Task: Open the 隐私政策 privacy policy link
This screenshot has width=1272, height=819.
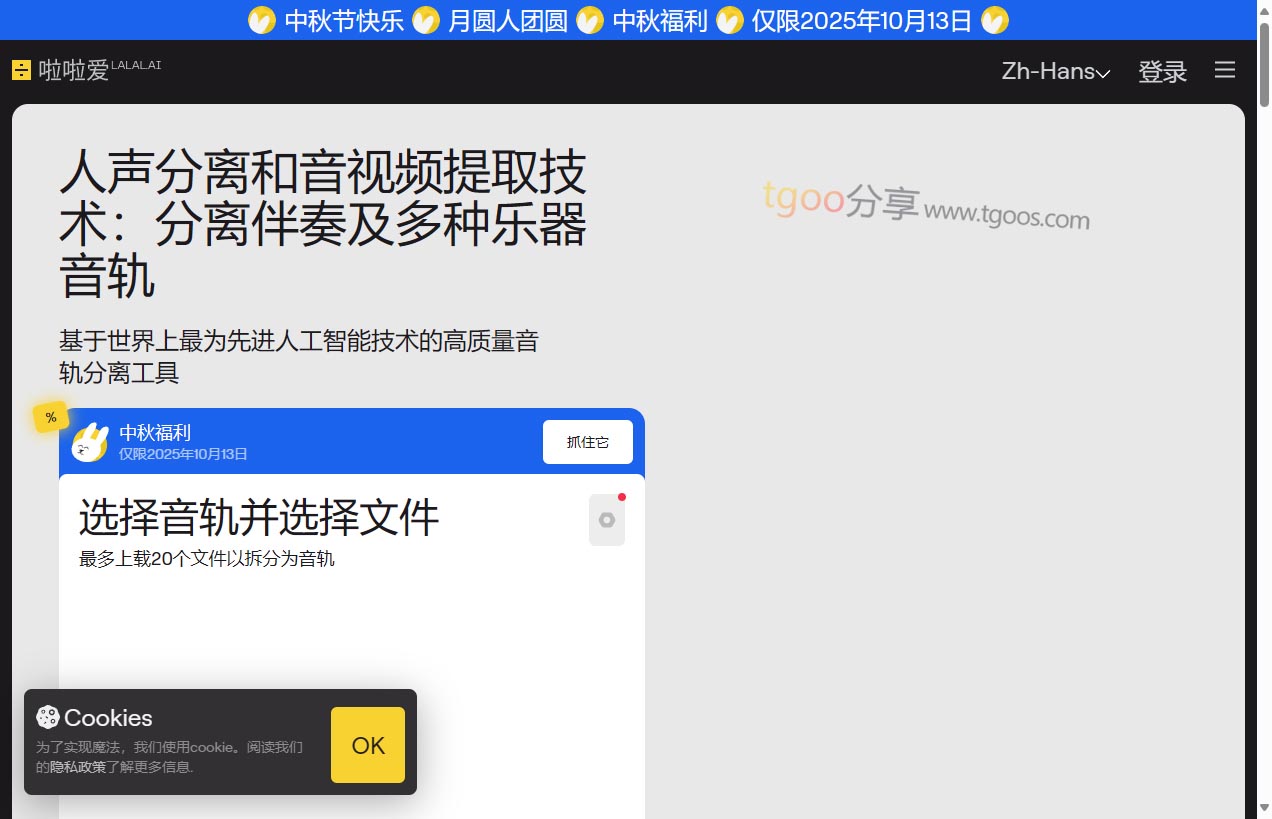Action: tap(78, 767)
